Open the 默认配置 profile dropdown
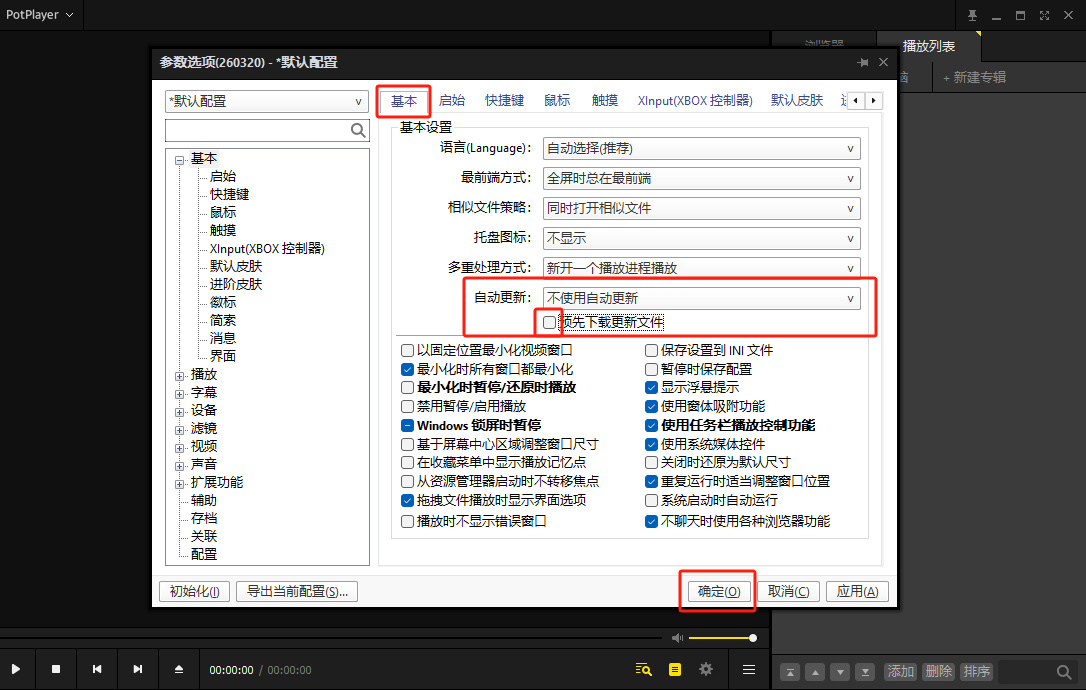Screen dimensions: 1086x690 [x=267, y=101]
